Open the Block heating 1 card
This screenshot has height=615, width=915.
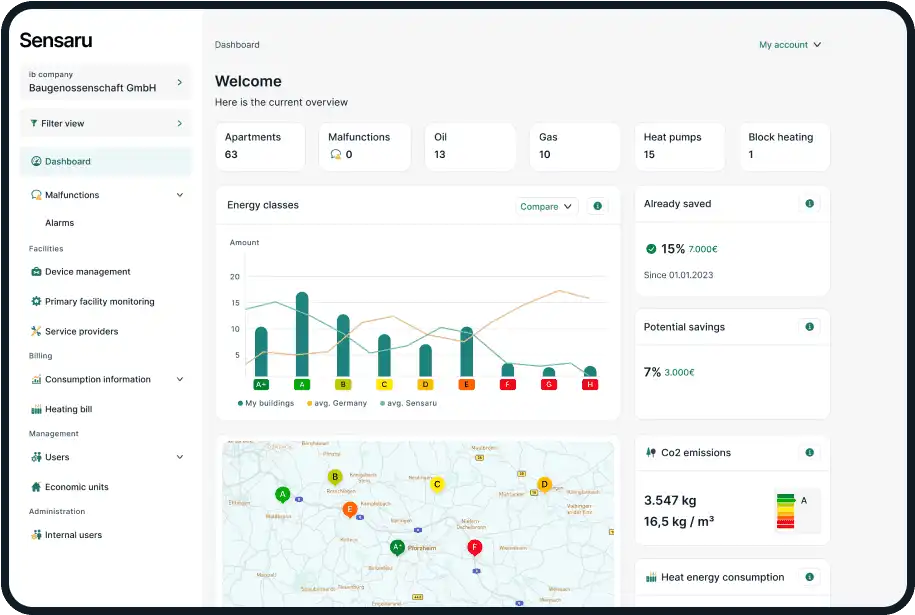[x=785, y=146]
